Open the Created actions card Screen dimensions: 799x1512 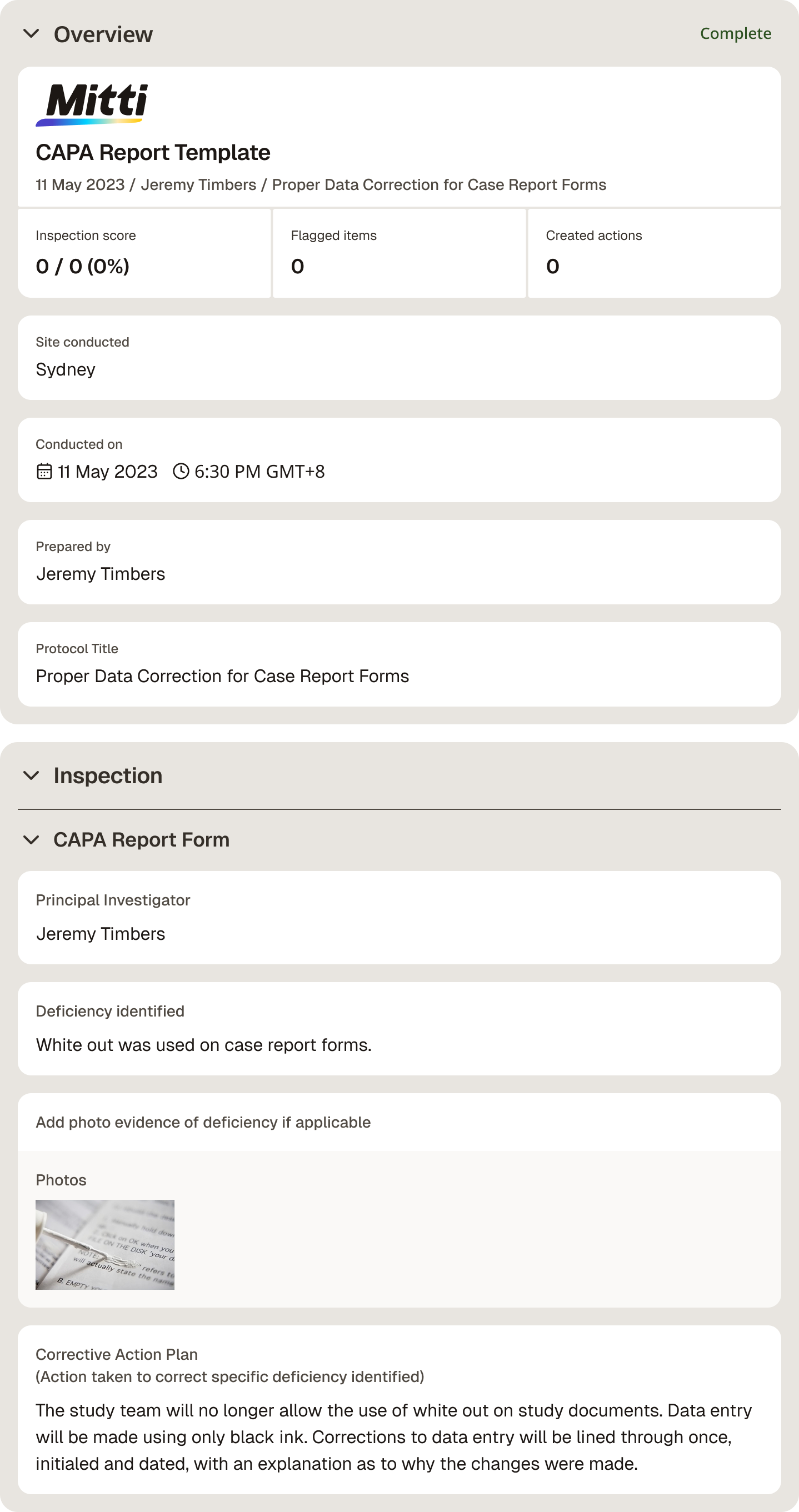coord(655,253)
